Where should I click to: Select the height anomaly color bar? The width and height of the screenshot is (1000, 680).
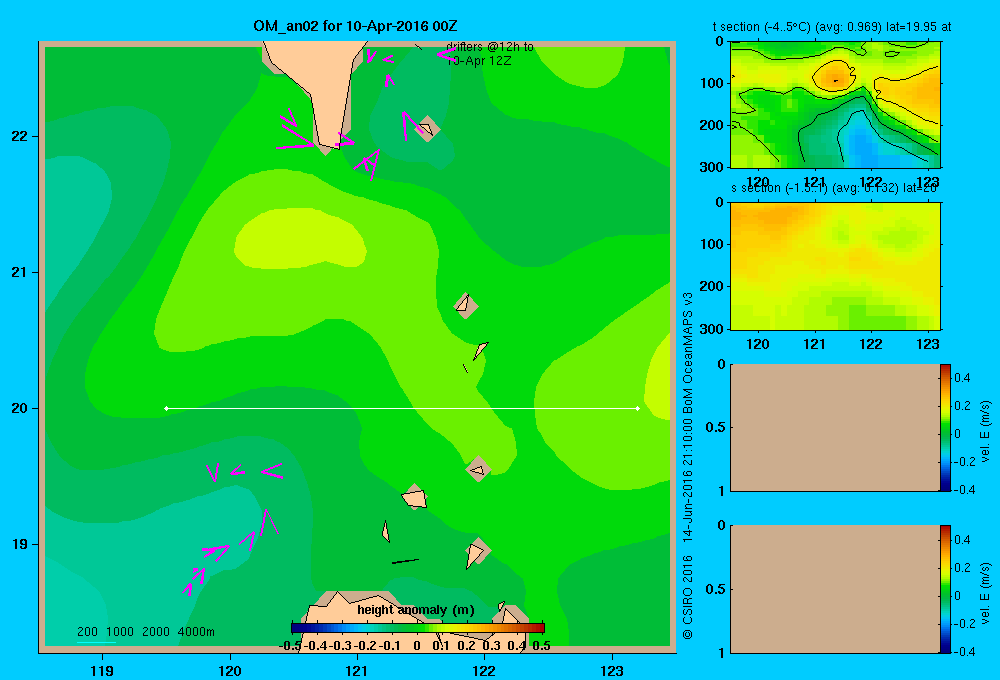tap(418, 628)
